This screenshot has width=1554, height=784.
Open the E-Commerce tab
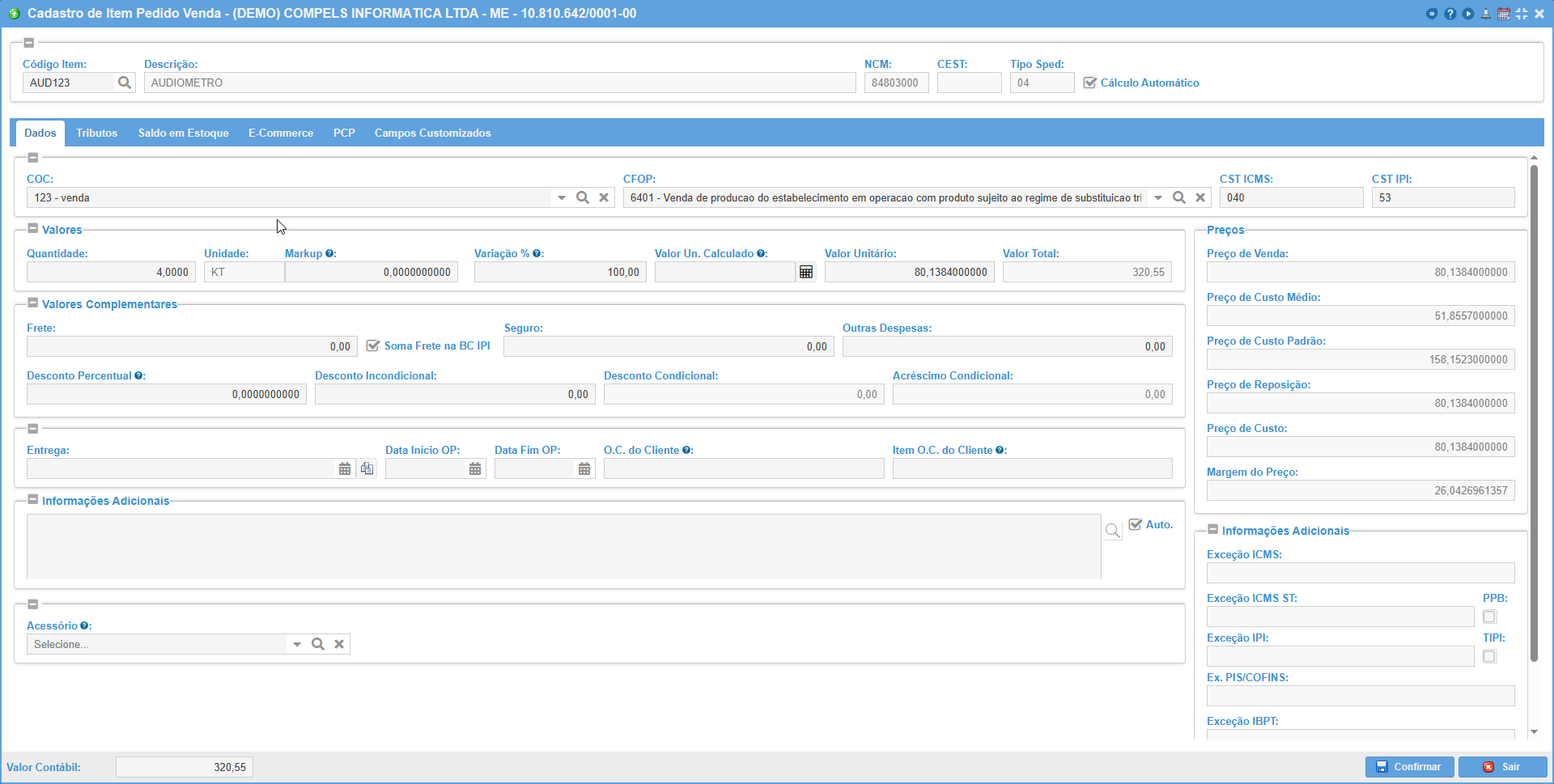281,133
